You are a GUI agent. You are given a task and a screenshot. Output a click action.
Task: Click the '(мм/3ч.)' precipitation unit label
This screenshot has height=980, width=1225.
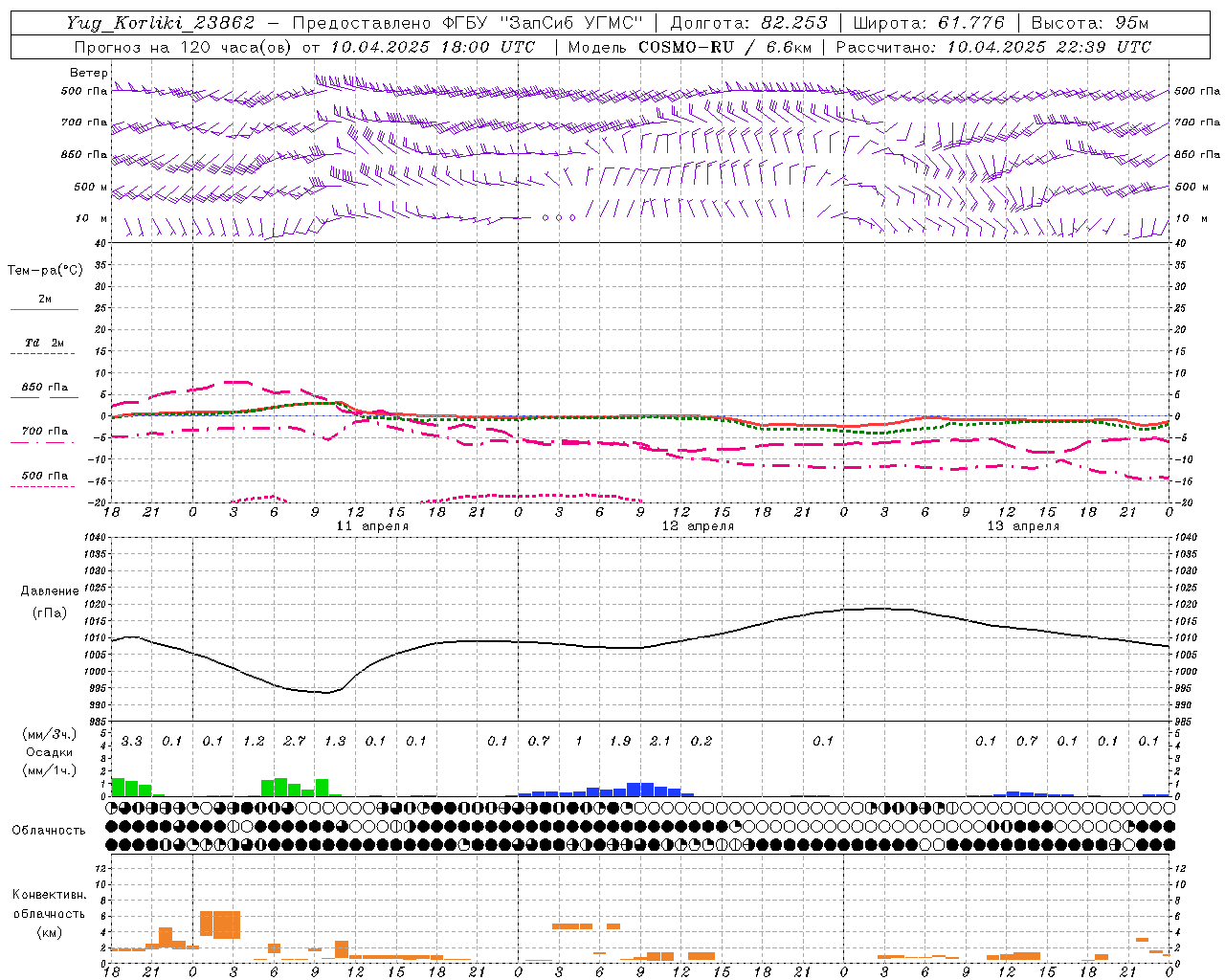[49, 734]
